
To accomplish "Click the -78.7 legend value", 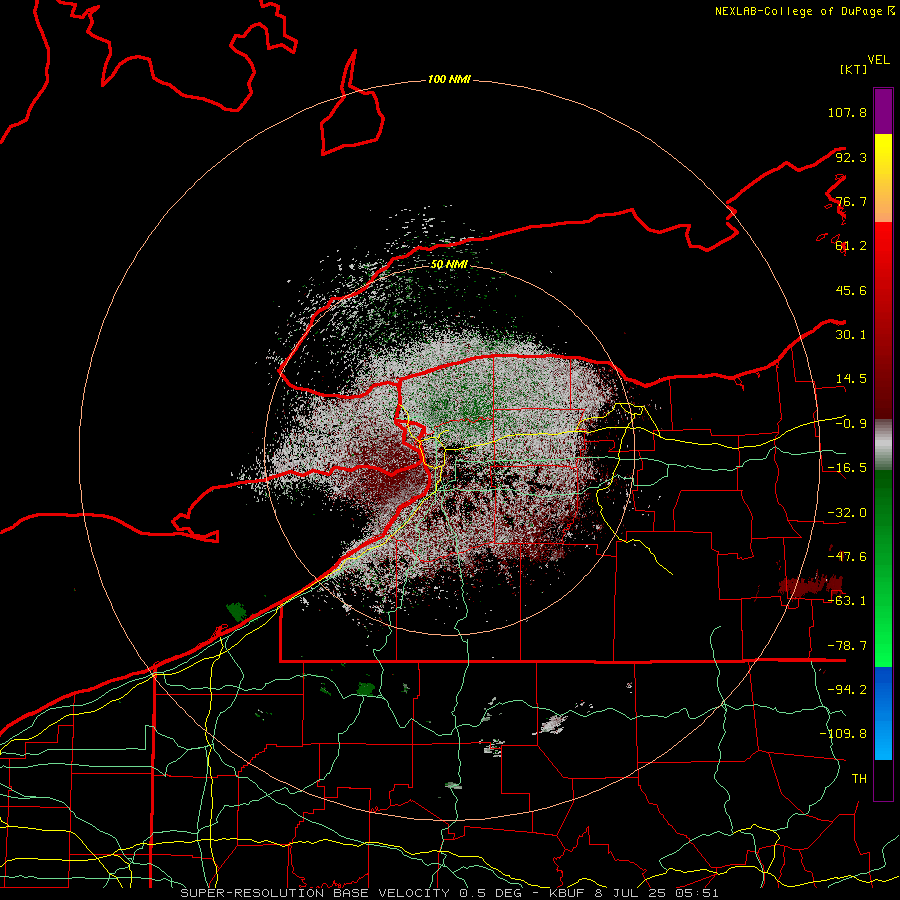I will click(x=847, y=646).
